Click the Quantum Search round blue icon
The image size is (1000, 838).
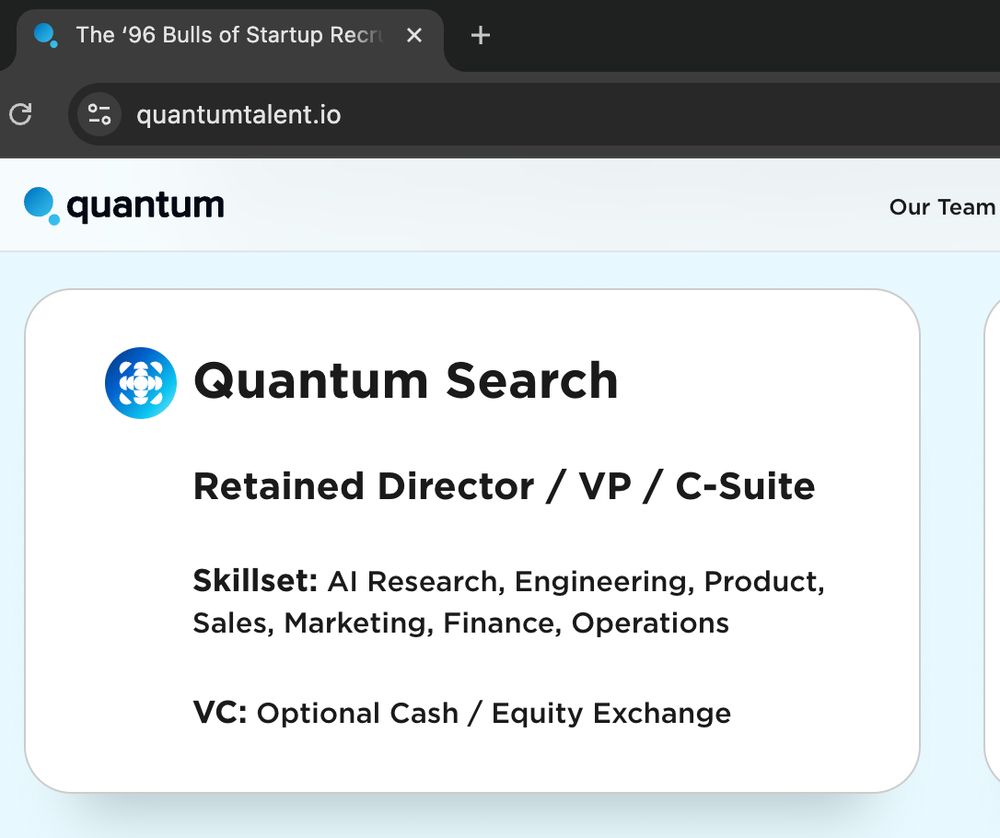tap(141, 383)
